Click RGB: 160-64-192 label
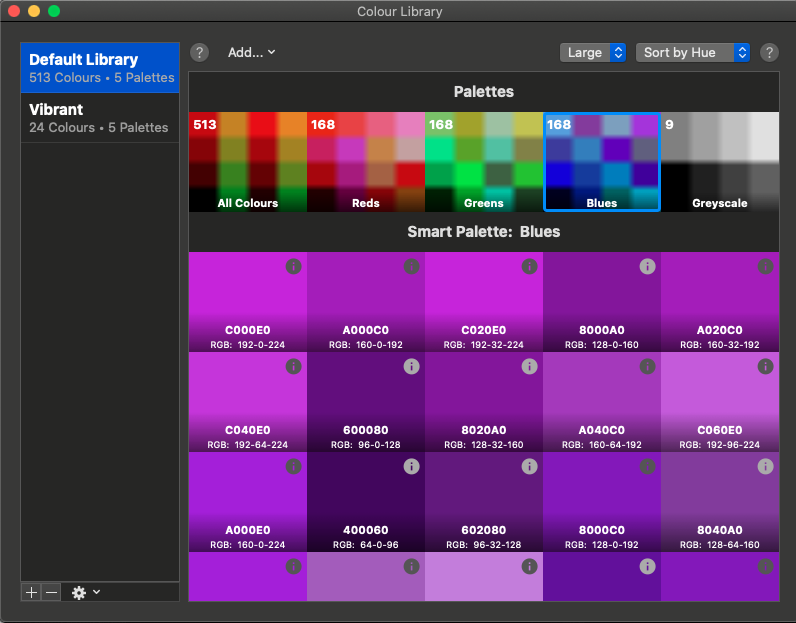The height and width of the screenshot is (623, 796). pyautogui.click(x=602, y=445)
